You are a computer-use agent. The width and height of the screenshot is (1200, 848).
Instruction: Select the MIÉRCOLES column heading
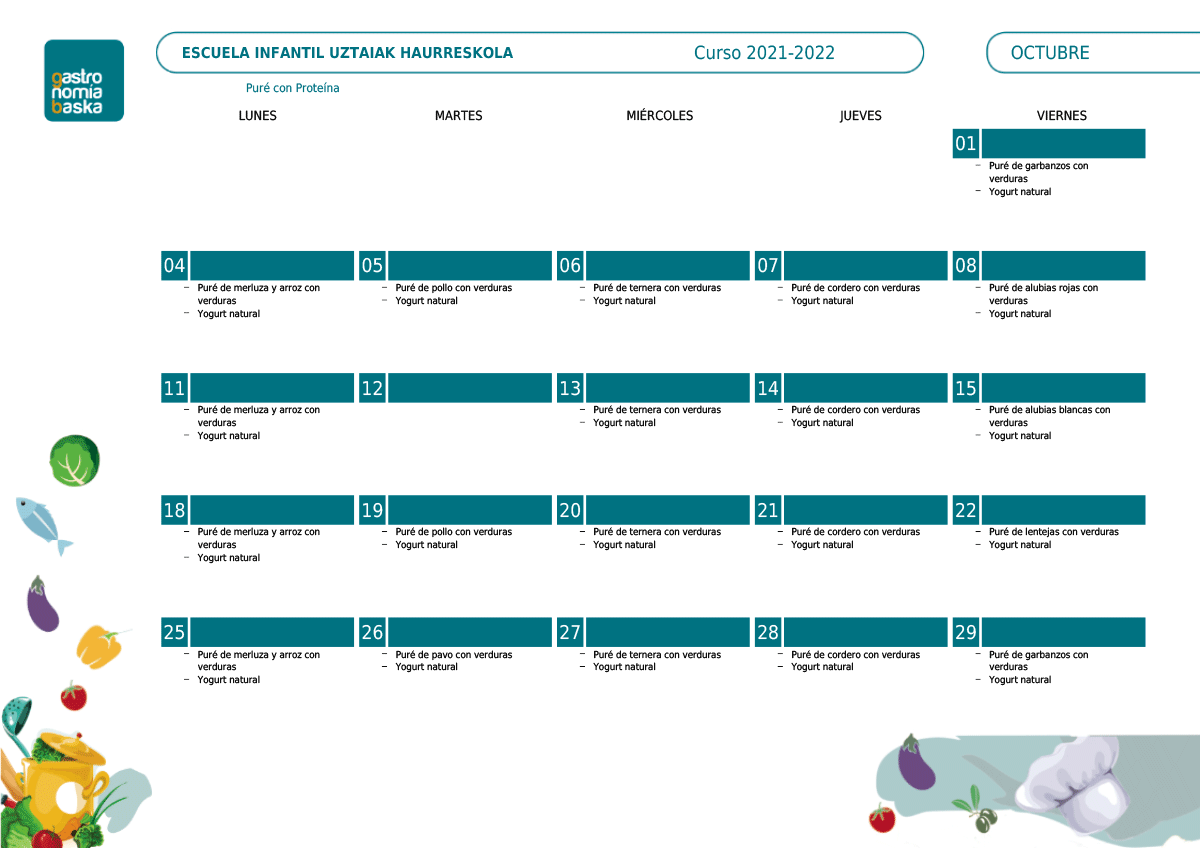pyautogui.click(x=659, y=116)
